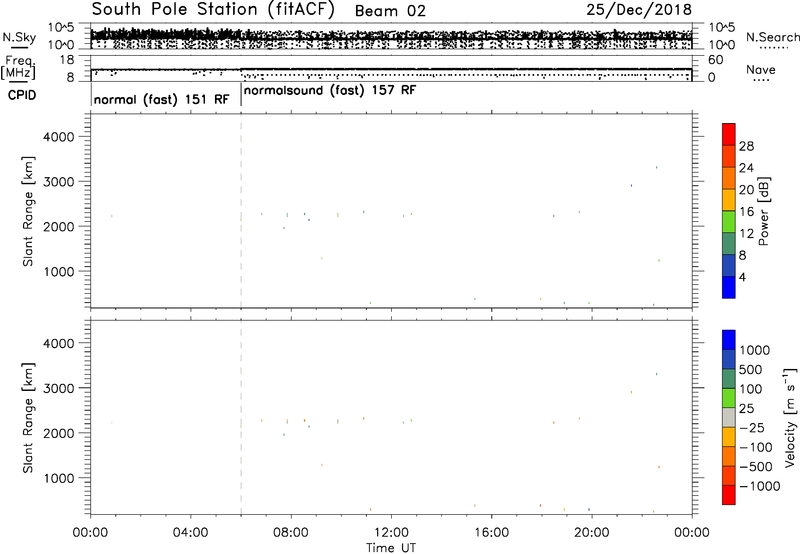Click the red top segment of the power colorbar

(x=729, y=134)
